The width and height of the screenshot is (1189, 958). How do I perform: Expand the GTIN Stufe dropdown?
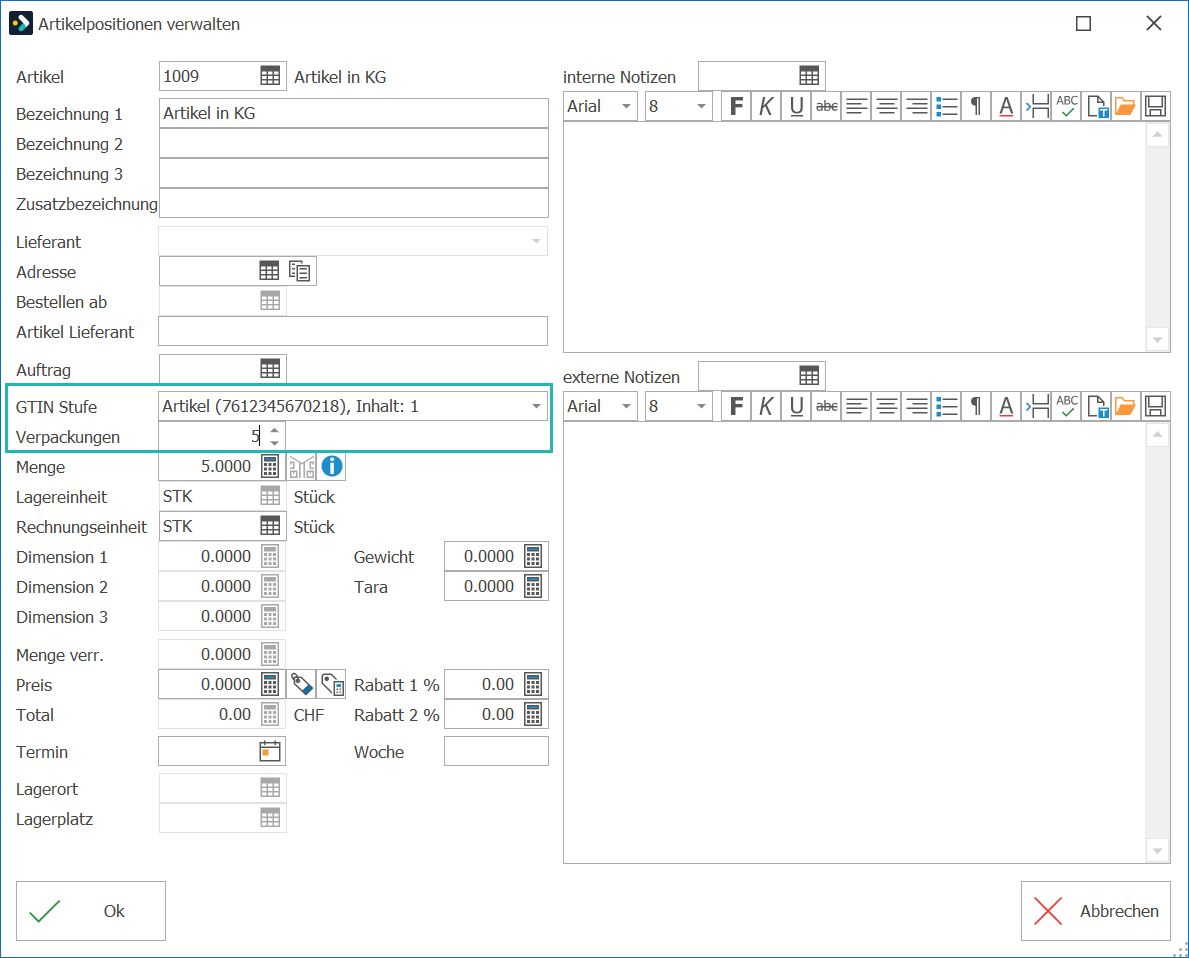coord(536,407)
